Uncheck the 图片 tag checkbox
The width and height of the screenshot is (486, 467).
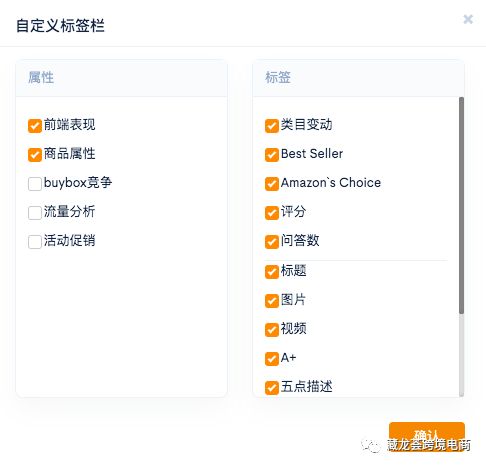pyautogui.click(x=272, y=301)
